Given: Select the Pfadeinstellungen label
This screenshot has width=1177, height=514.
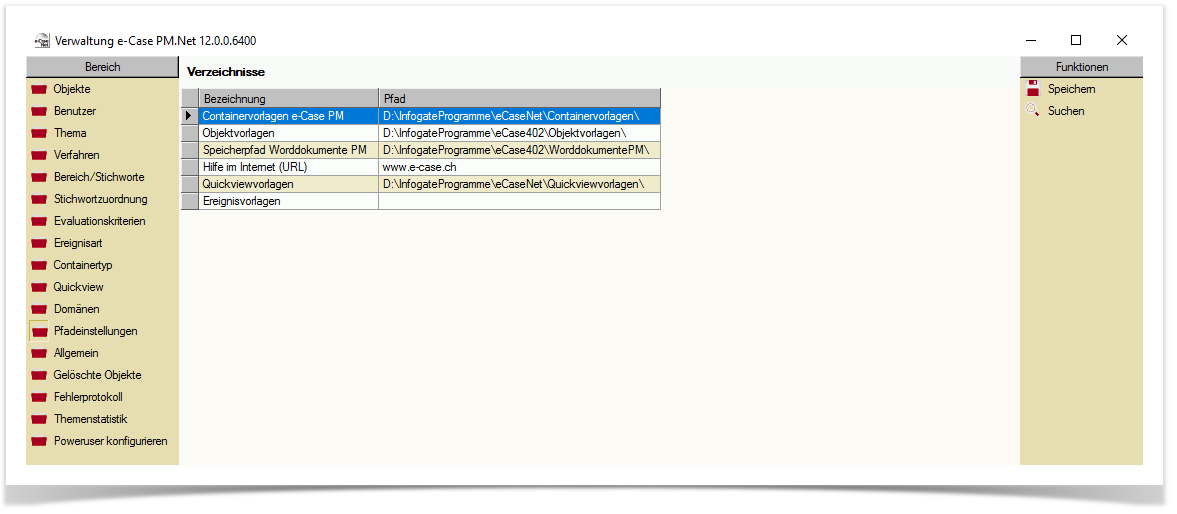Looking at the screenshot, I should [x=95, y=332].
